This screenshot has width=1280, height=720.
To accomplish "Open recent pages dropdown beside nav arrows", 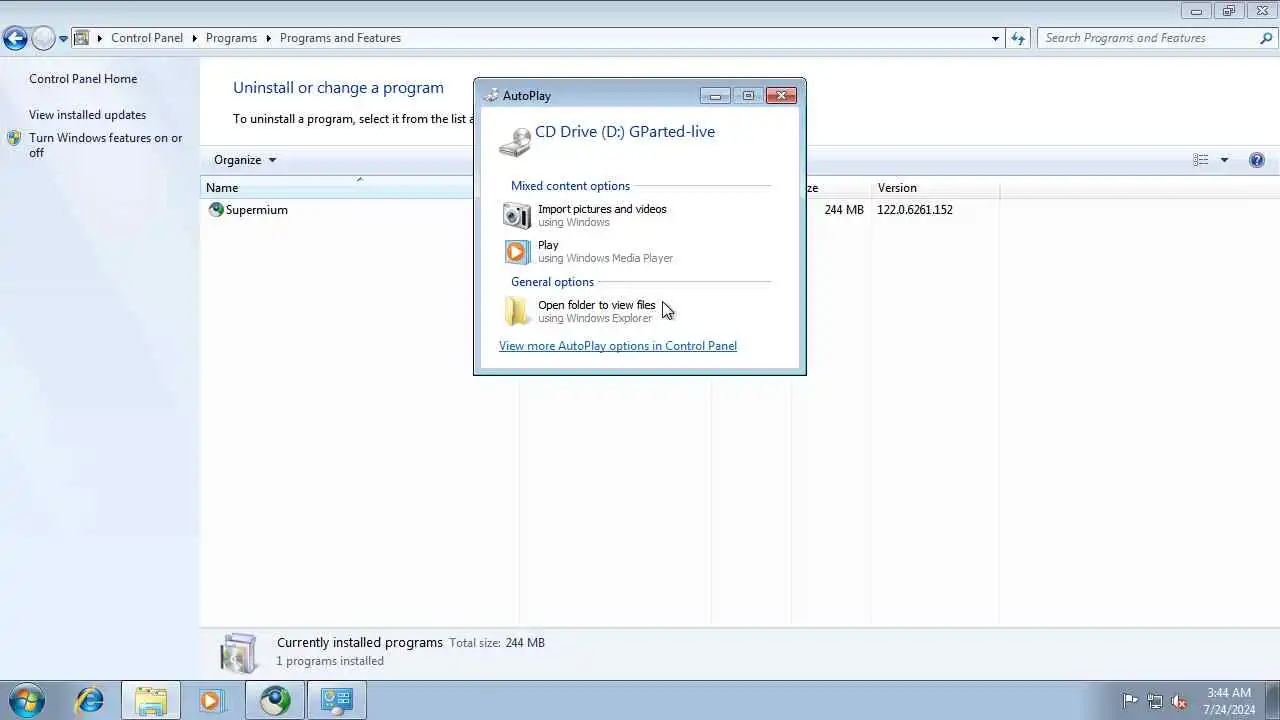I will pyautogui.click(x=63, y=39).
